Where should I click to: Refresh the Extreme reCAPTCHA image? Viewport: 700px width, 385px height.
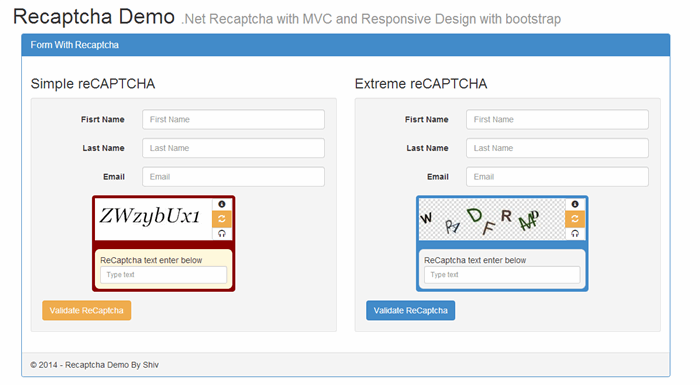[x=575, y=219]
